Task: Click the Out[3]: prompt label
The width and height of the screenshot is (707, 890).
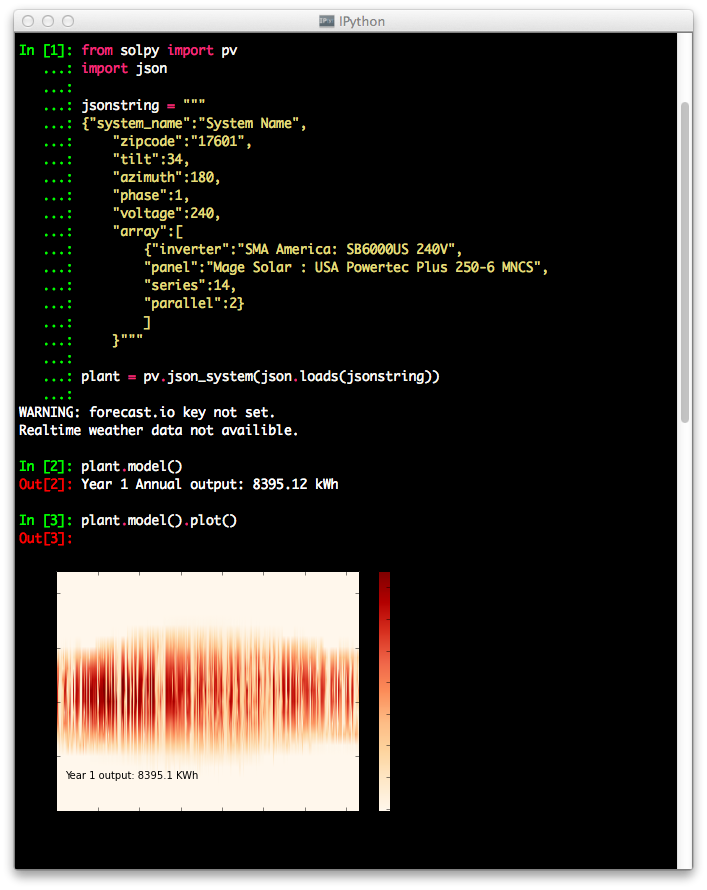Action: point(46,539)
